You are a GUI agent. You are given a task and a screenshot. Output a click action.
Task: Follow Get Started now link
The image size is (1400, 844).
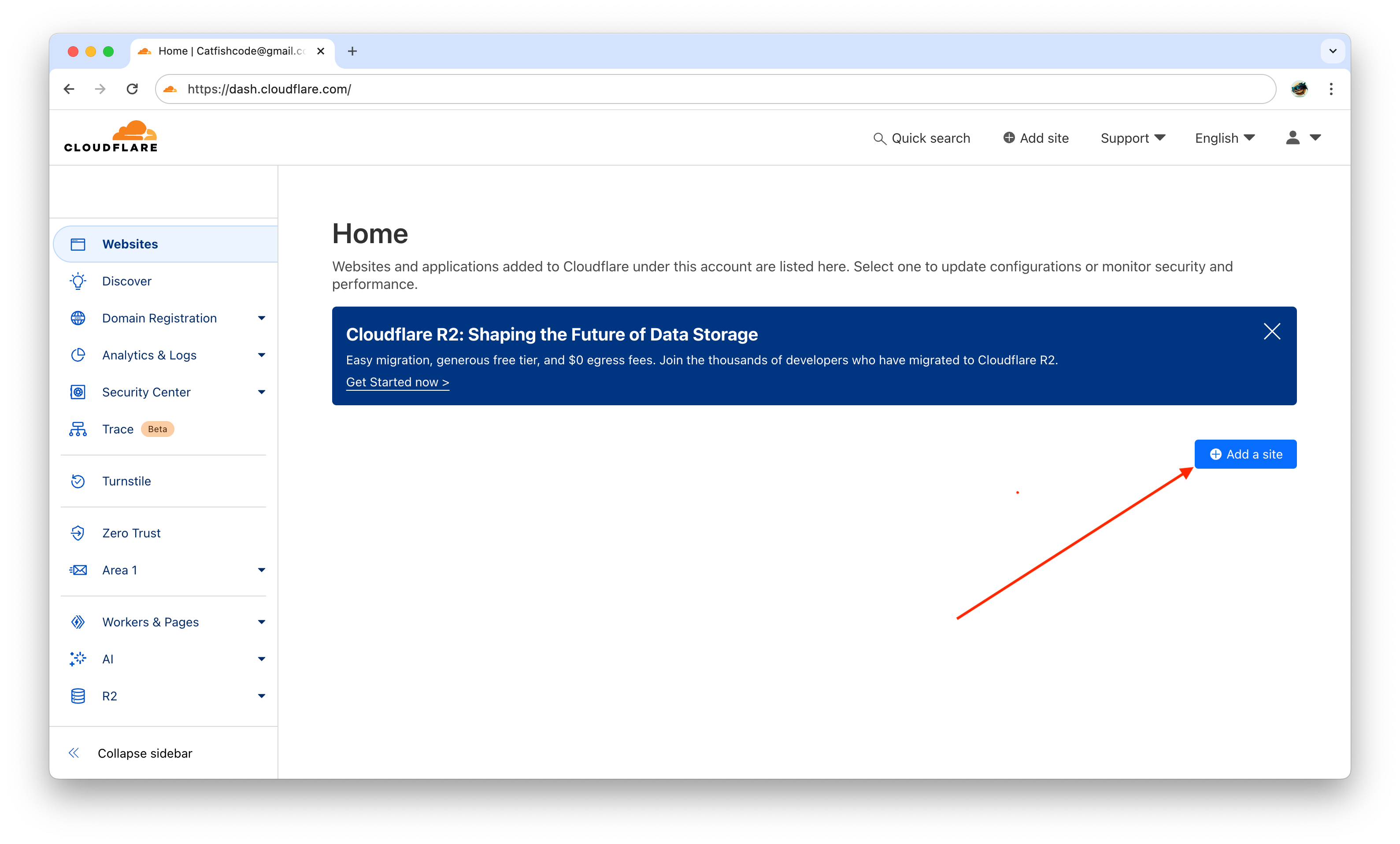click(x=397, y=382)
